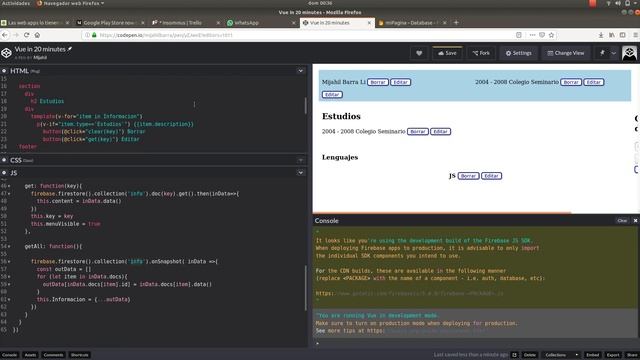Screen dimensions: 640x360
Task: Open Navegador web Firefox app menu
Action: [x=70, y=3]
